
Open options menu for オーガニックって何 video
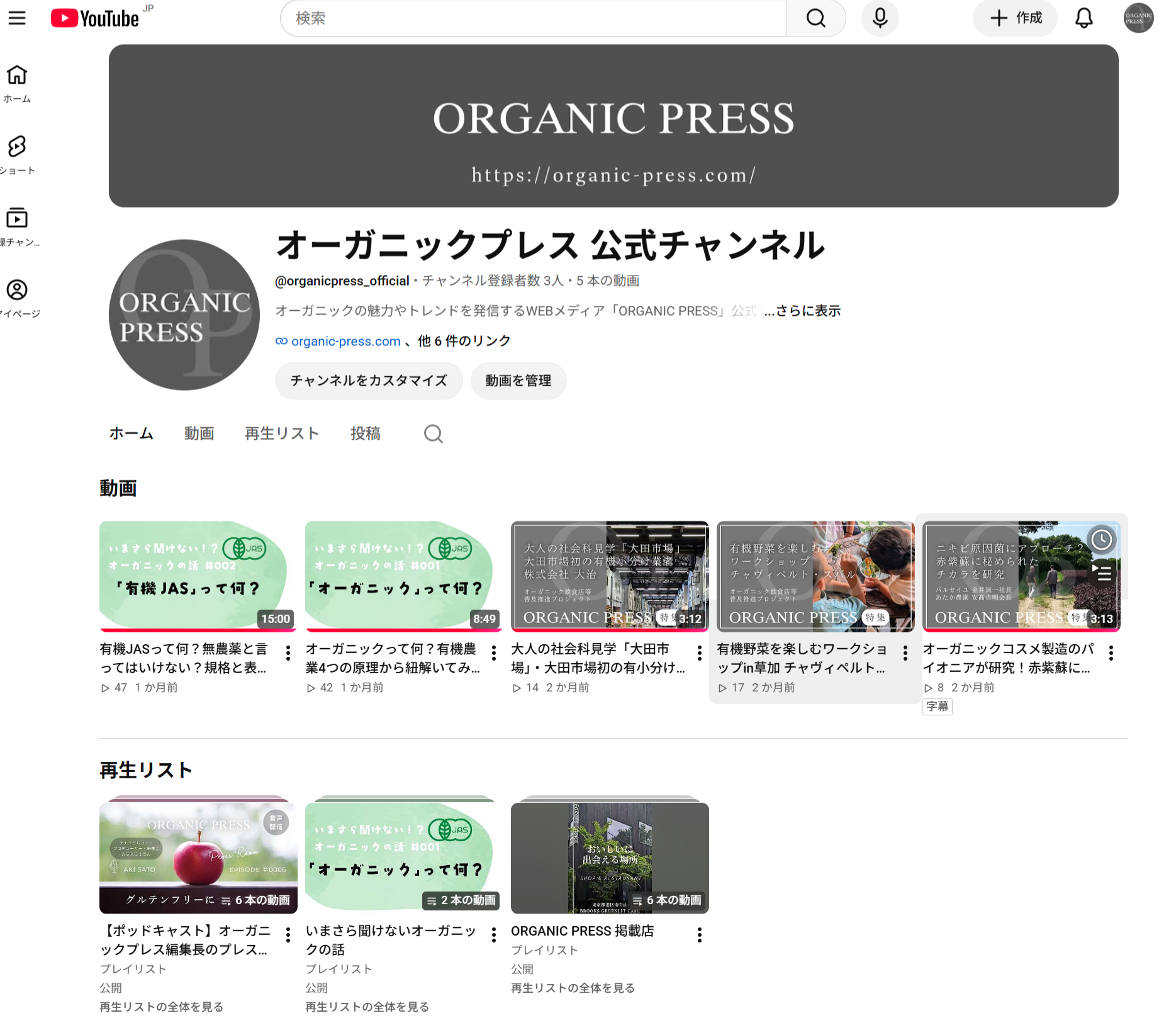(493, 653)
